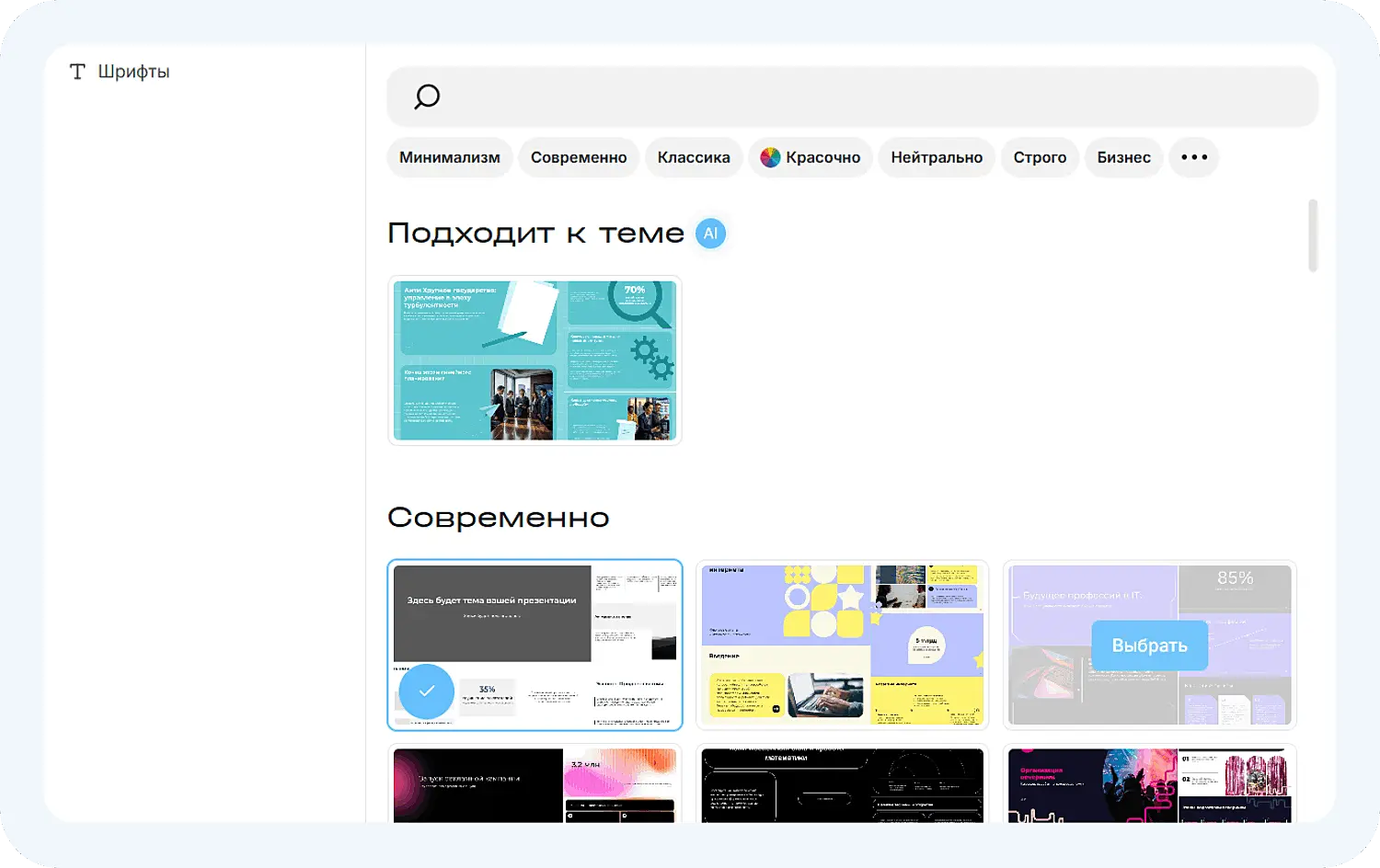Click the Современно section heading
Viewport: 1380px width, 868px height.
498,518
